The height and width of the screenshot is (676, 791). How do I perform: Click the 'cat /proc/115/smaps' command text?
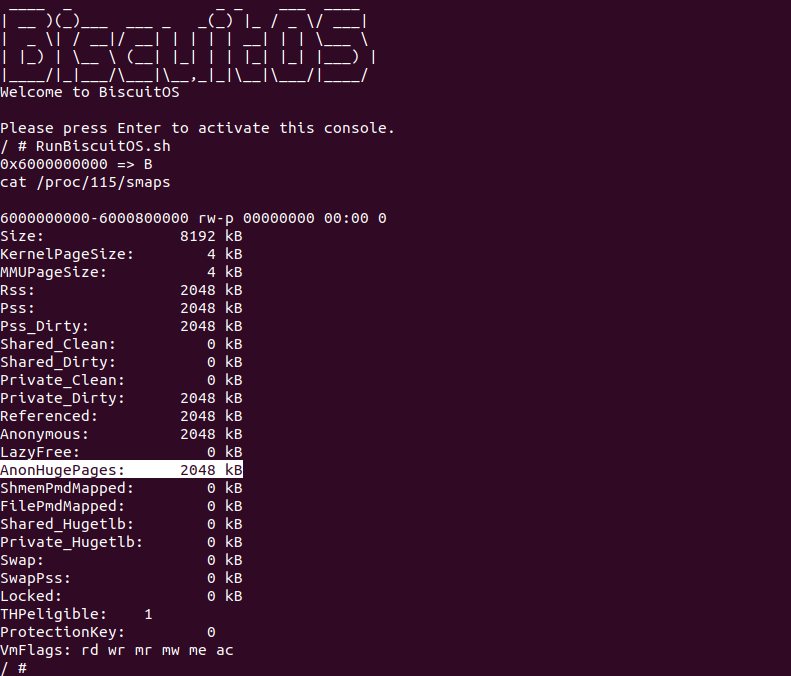(85, 182)
